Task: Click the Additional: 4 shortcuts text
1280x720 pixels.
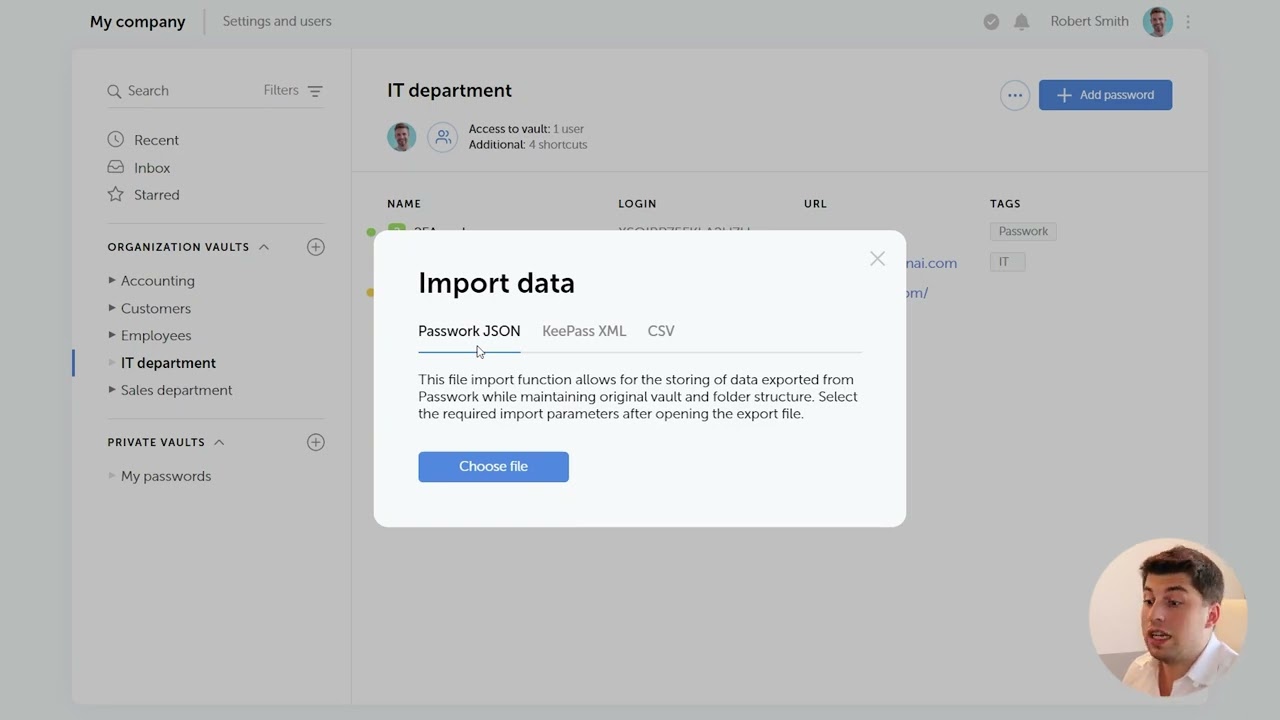Action: point(528,145)
